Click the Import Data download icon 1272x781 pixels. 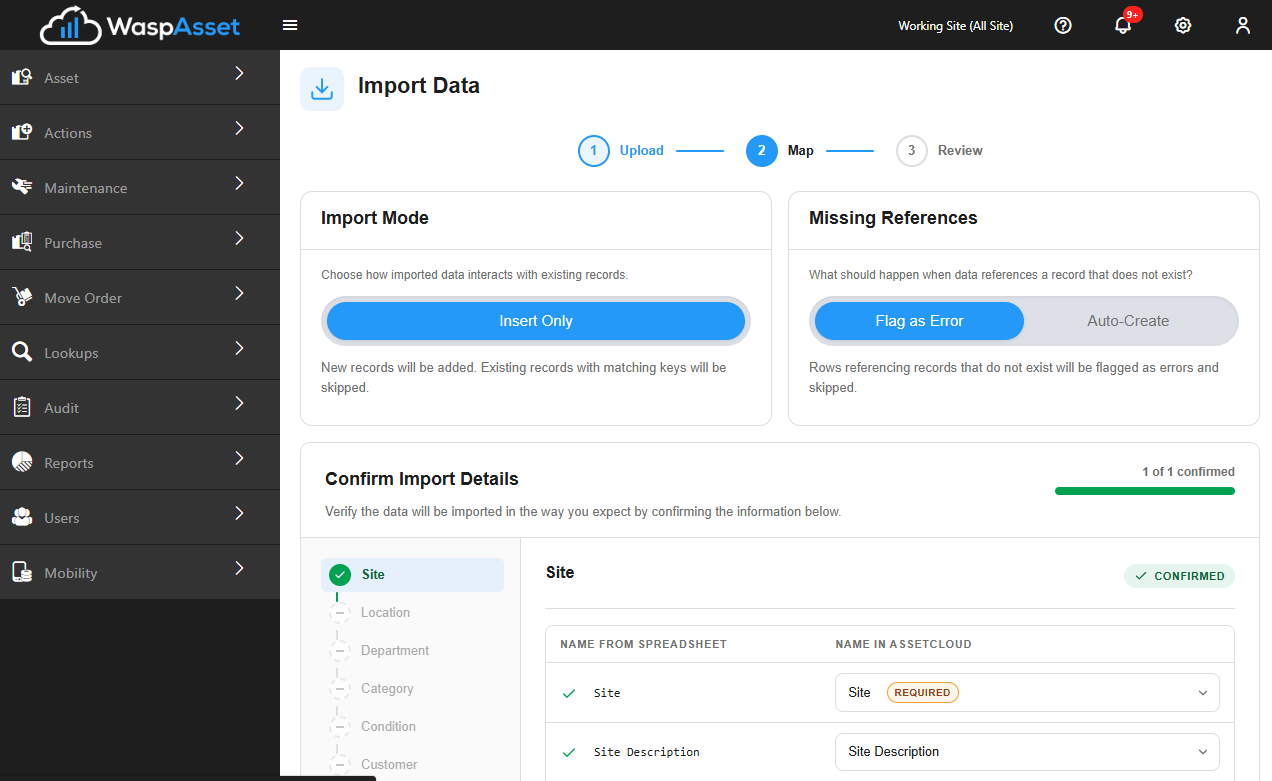pos(322,89)
